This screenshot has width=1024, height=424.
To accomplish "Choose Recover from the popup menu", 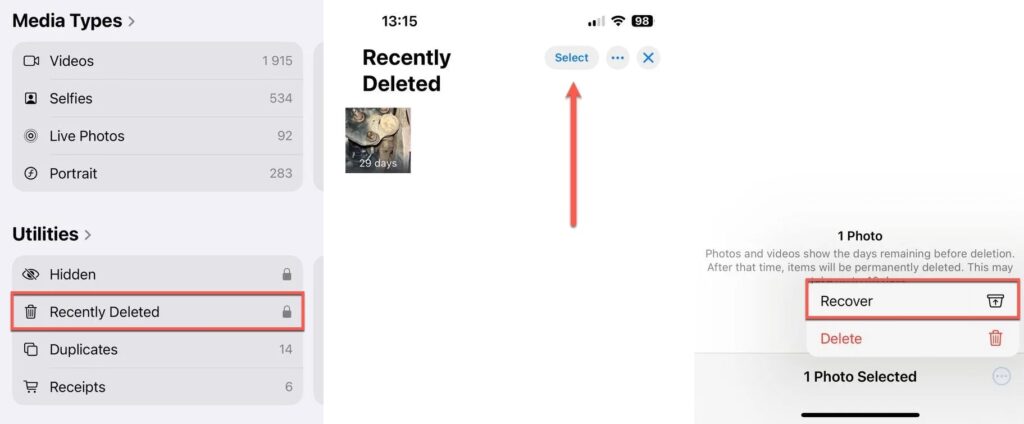I will click(912, 301).
